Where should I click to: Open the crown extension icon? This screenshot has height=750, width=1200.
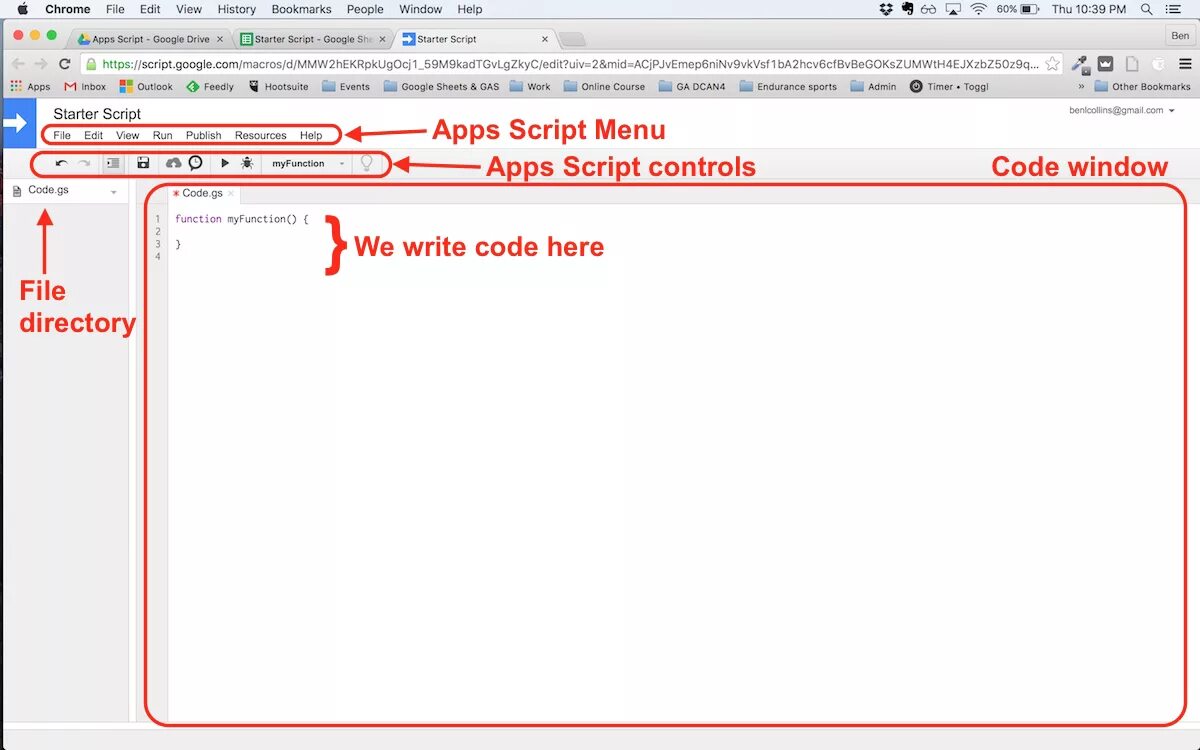tap(1106, 63)
